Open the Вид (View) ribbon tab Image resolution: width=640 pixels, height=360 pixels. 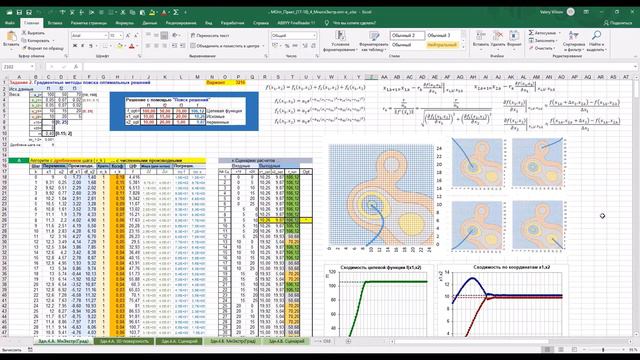pos(209,23)
